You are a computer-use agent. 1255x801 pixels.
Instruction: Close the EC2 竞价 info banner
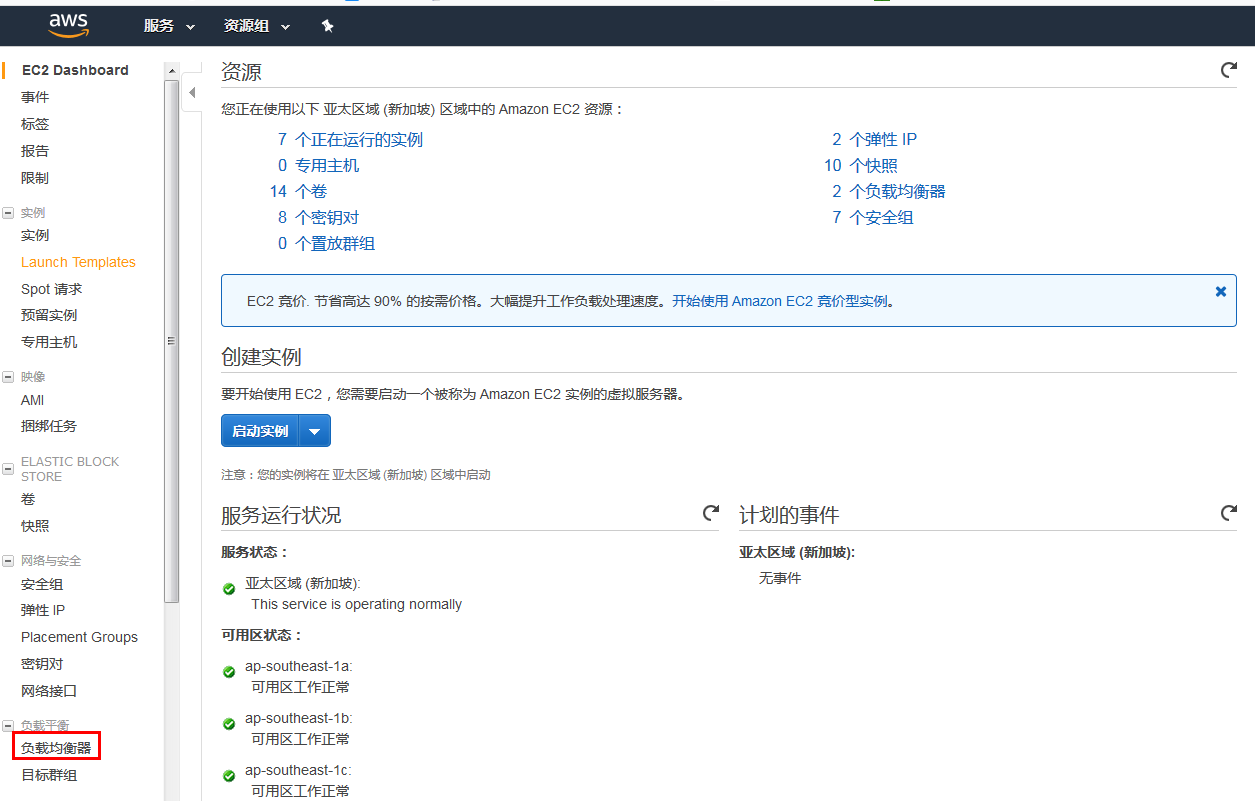click(x=1220, y=292)
